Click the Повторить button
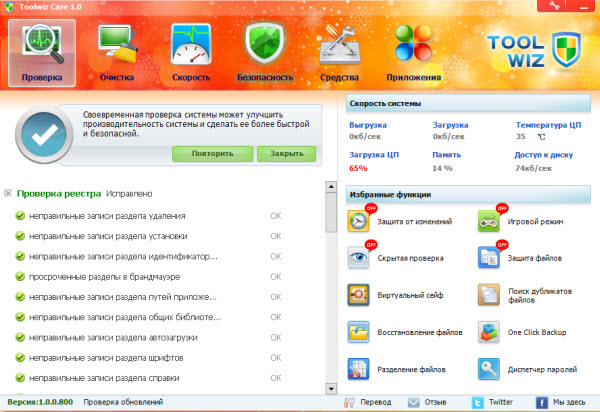Screen dimensions: 600x412 (212, 153)
